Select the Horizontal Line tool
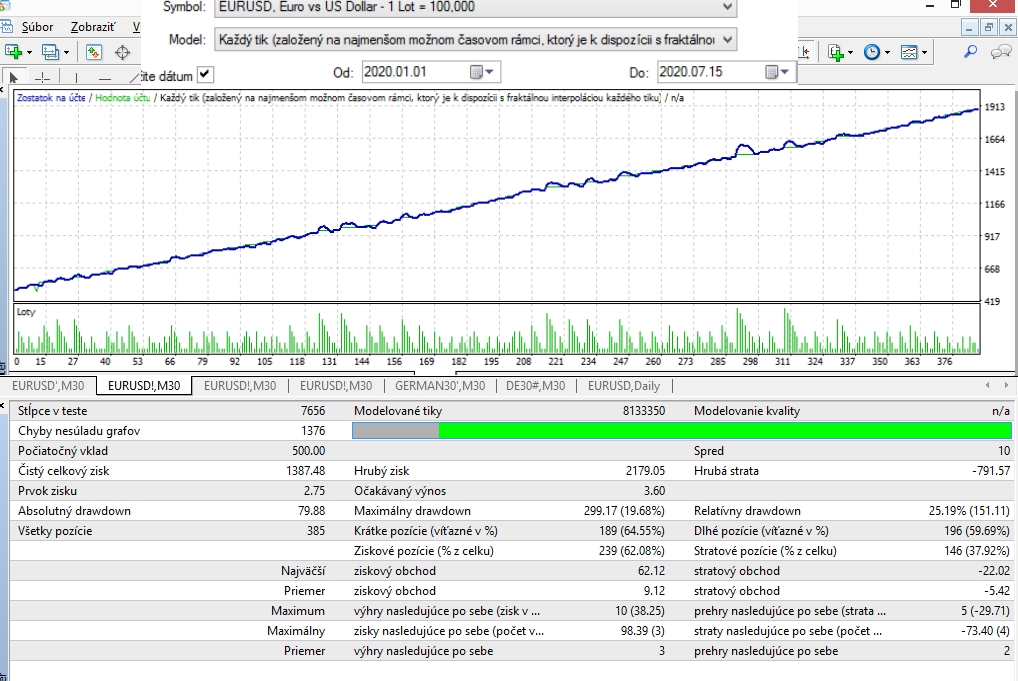Viewport: 1018px width, 681px height. coord(105,78)
